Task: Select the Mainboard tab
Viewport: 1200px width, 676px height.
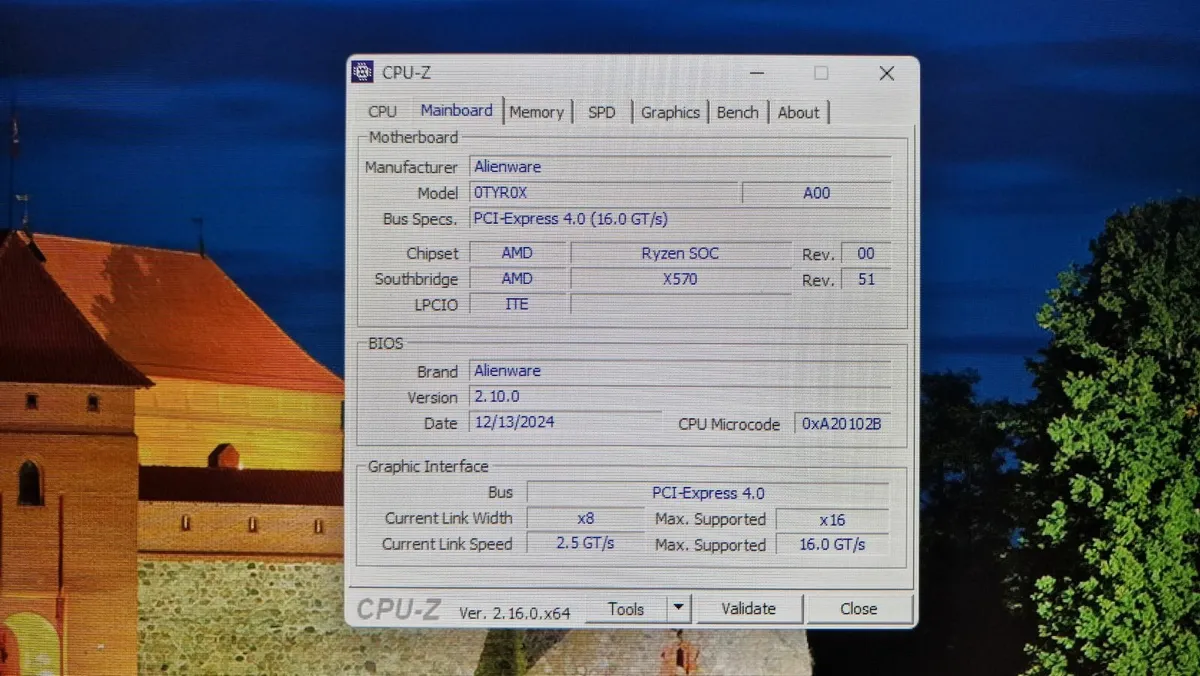Action: pos(456,111)
